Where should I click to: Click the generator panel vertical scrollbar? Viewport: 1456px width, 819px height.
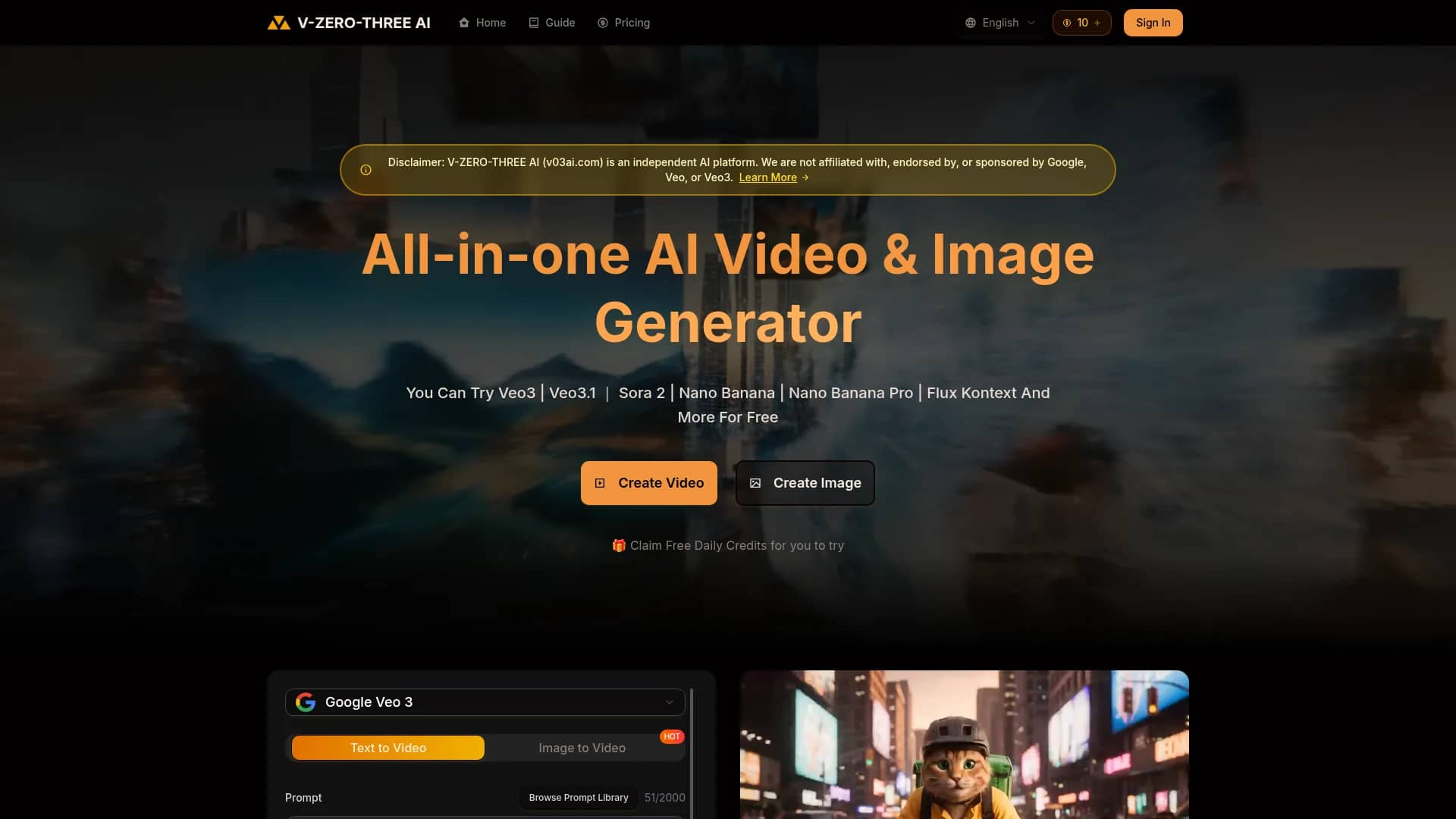[x=692, y=754]
